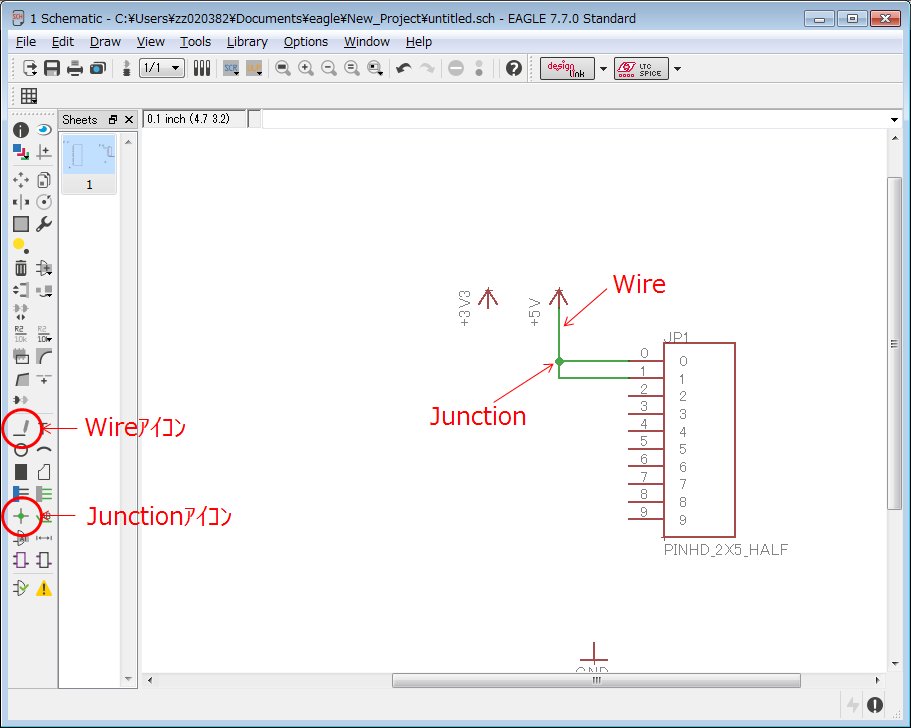Viewport: 911px width, 728px height.
Task: Select the Show (eye) tool
Action: pos(44,130)
